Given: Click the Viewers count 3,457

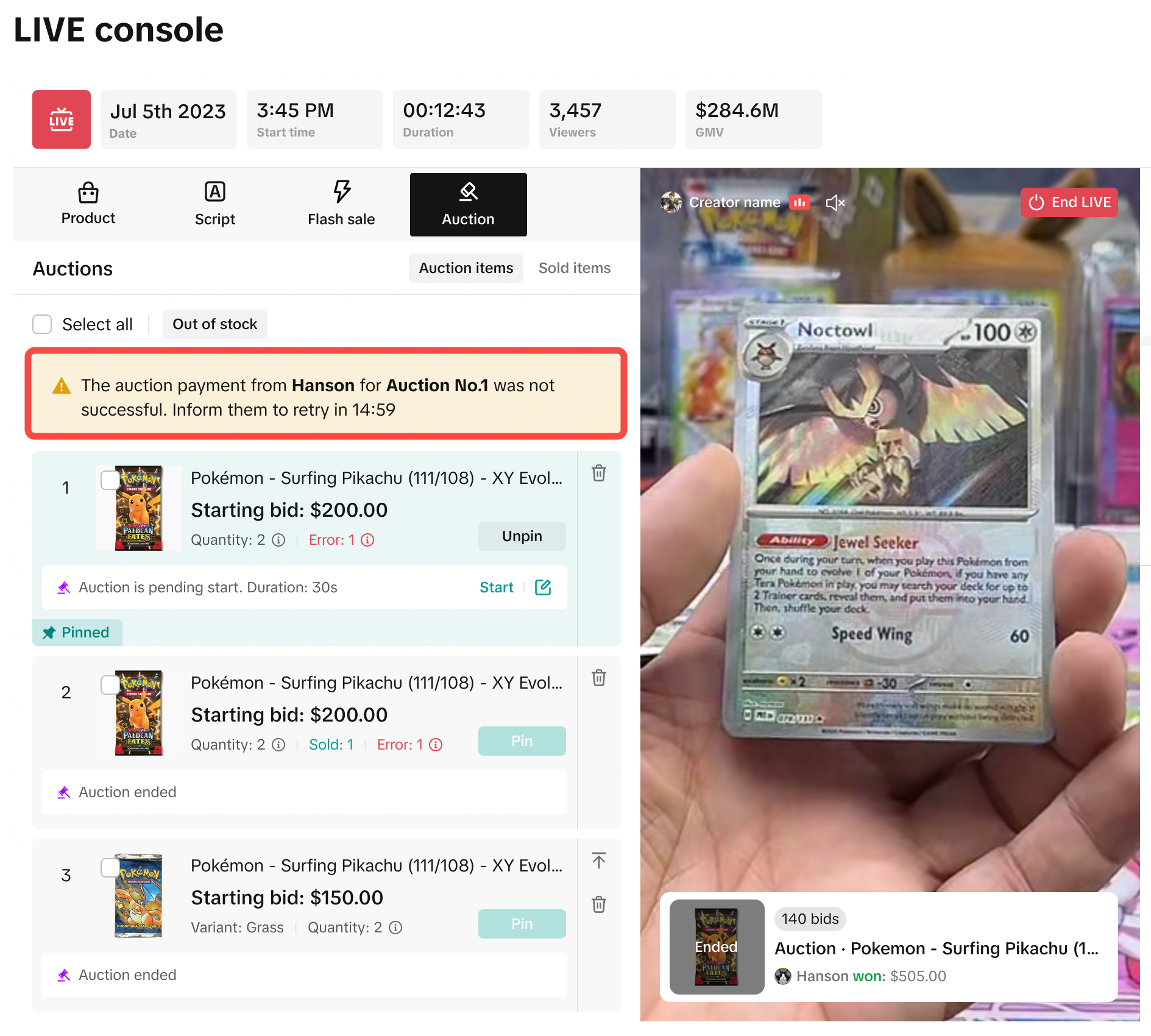Looking at the screenshot, I should (x=575, y=110).
